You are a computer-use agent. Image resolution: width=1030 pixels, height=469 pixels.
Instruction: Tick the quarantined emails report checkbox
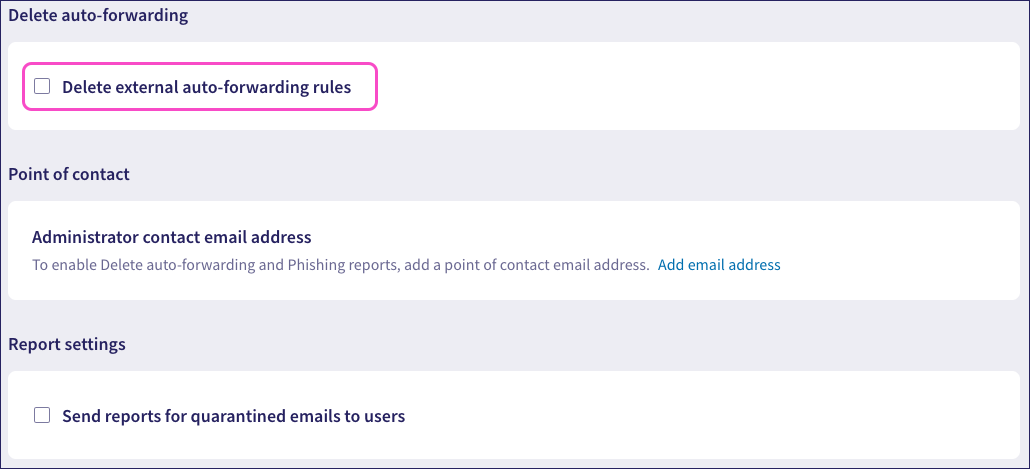(42, 415)
